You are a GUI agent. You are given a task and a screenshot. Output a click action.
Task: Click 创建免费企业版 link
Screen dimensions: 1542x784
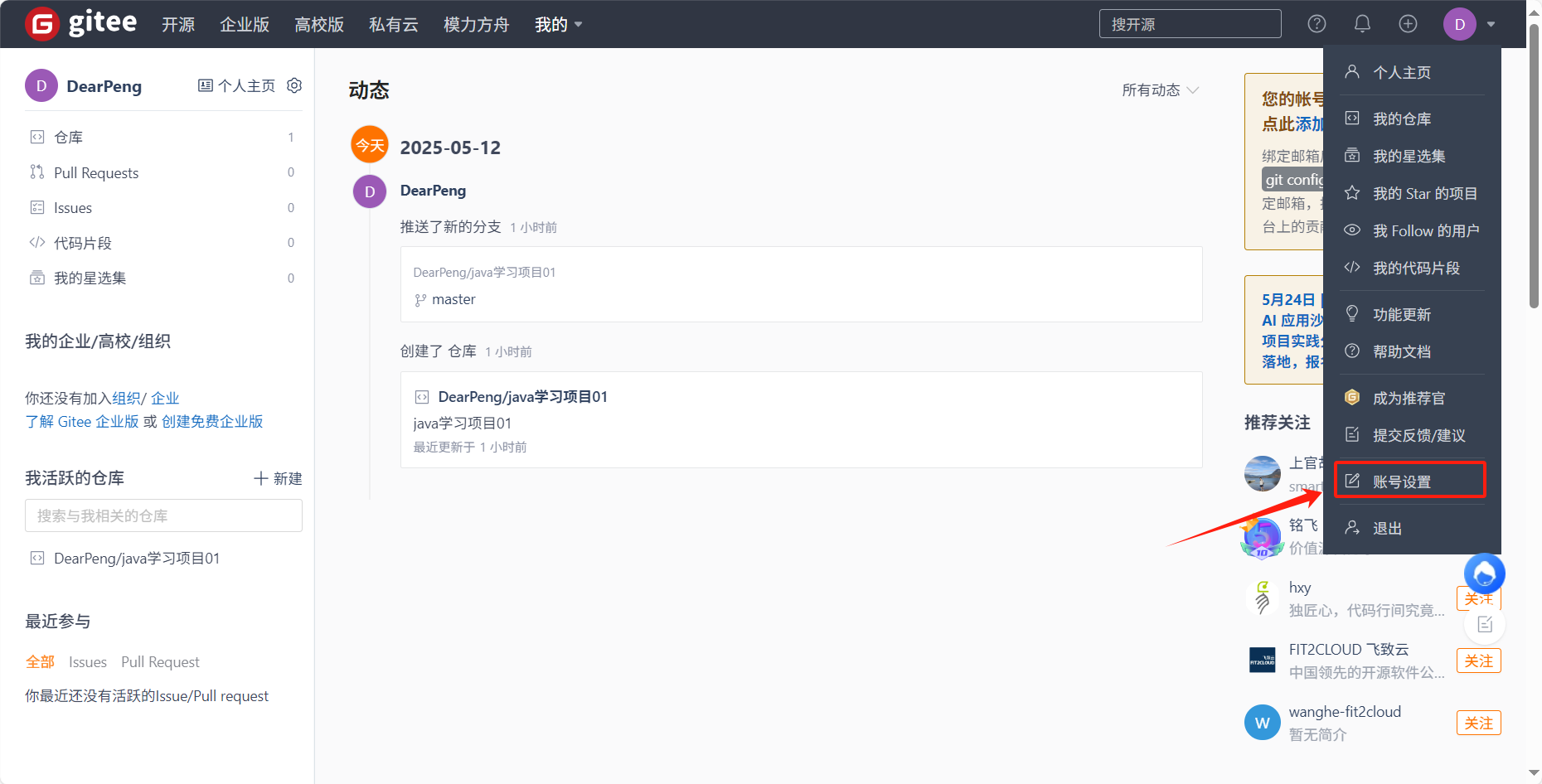212,422
